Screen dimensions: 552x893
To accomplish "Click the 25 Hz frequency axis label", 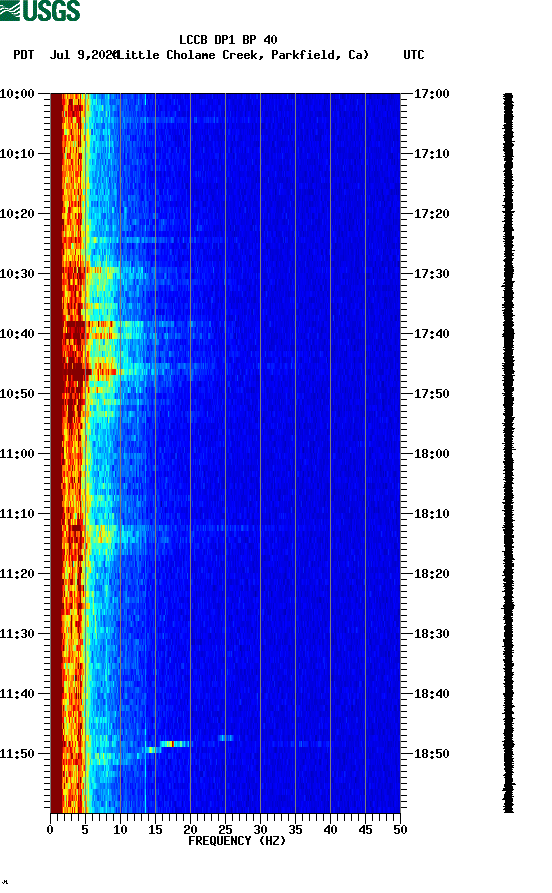I will click(225, 830).
